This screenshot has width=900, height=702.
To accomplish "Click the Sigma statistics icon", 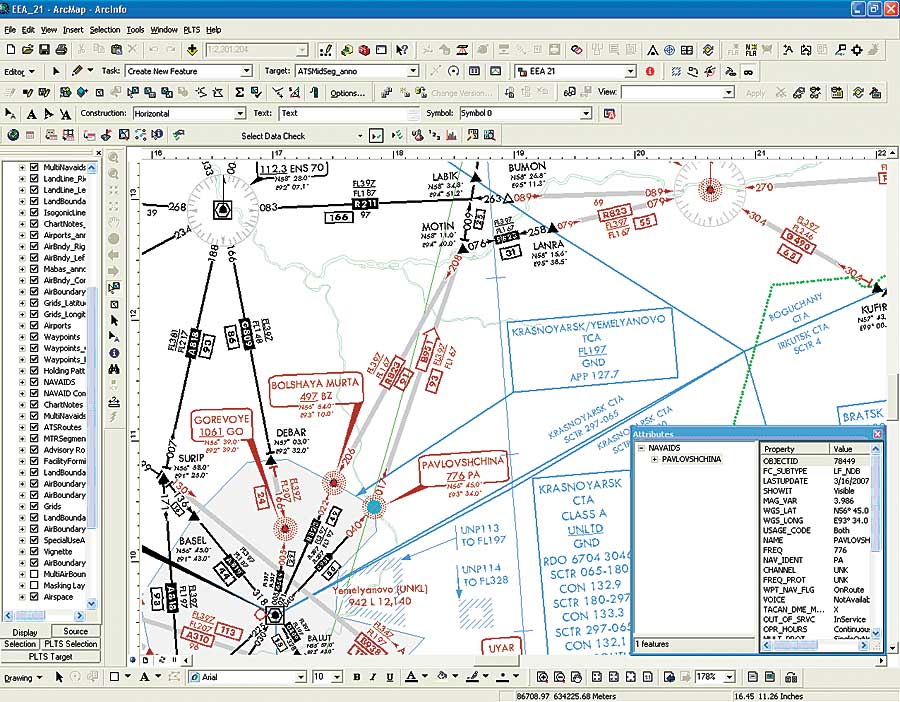I will click(239, 93).
